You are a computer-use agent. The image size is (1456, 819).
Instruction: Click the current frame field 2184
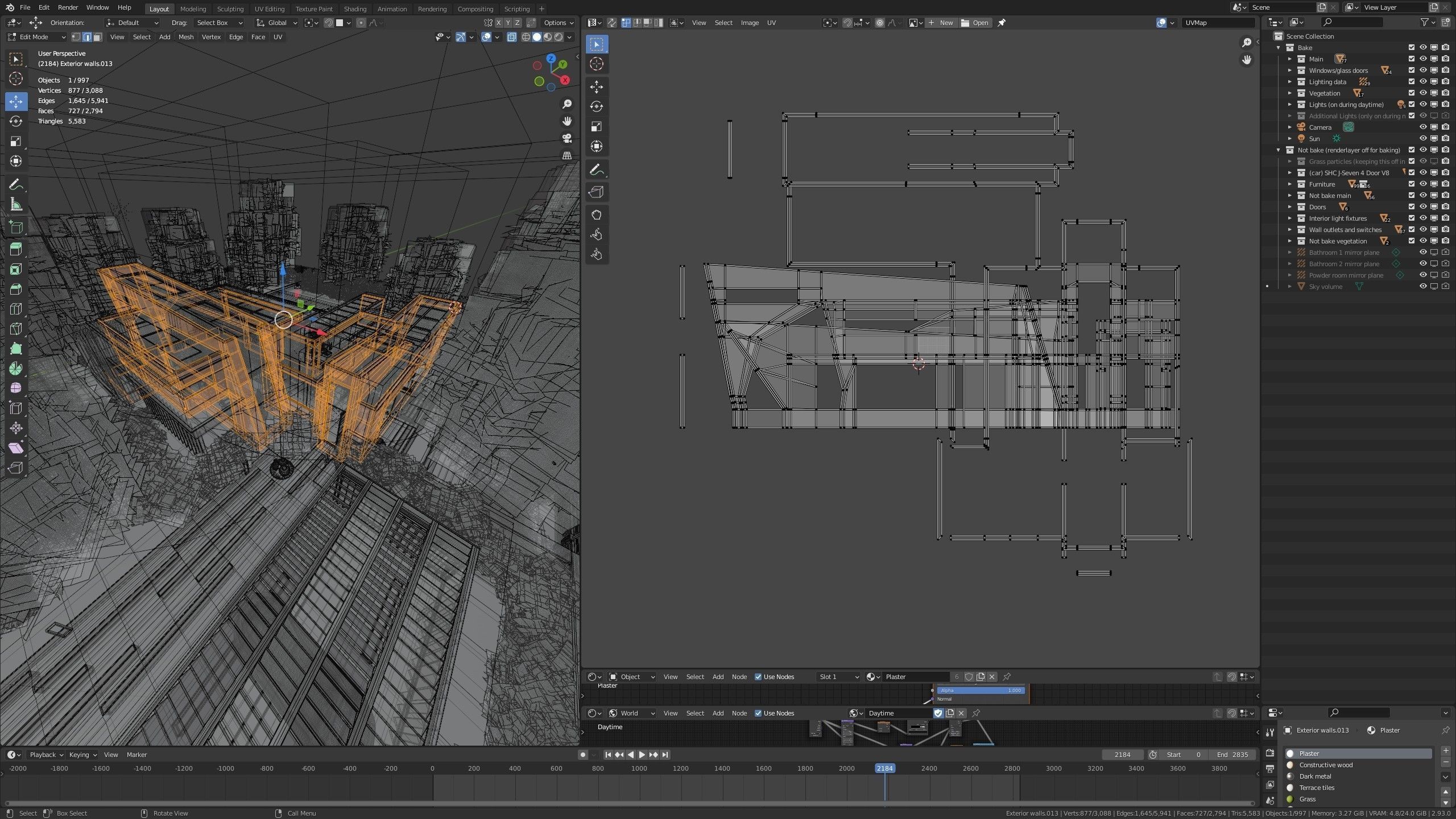[1122, 755]
